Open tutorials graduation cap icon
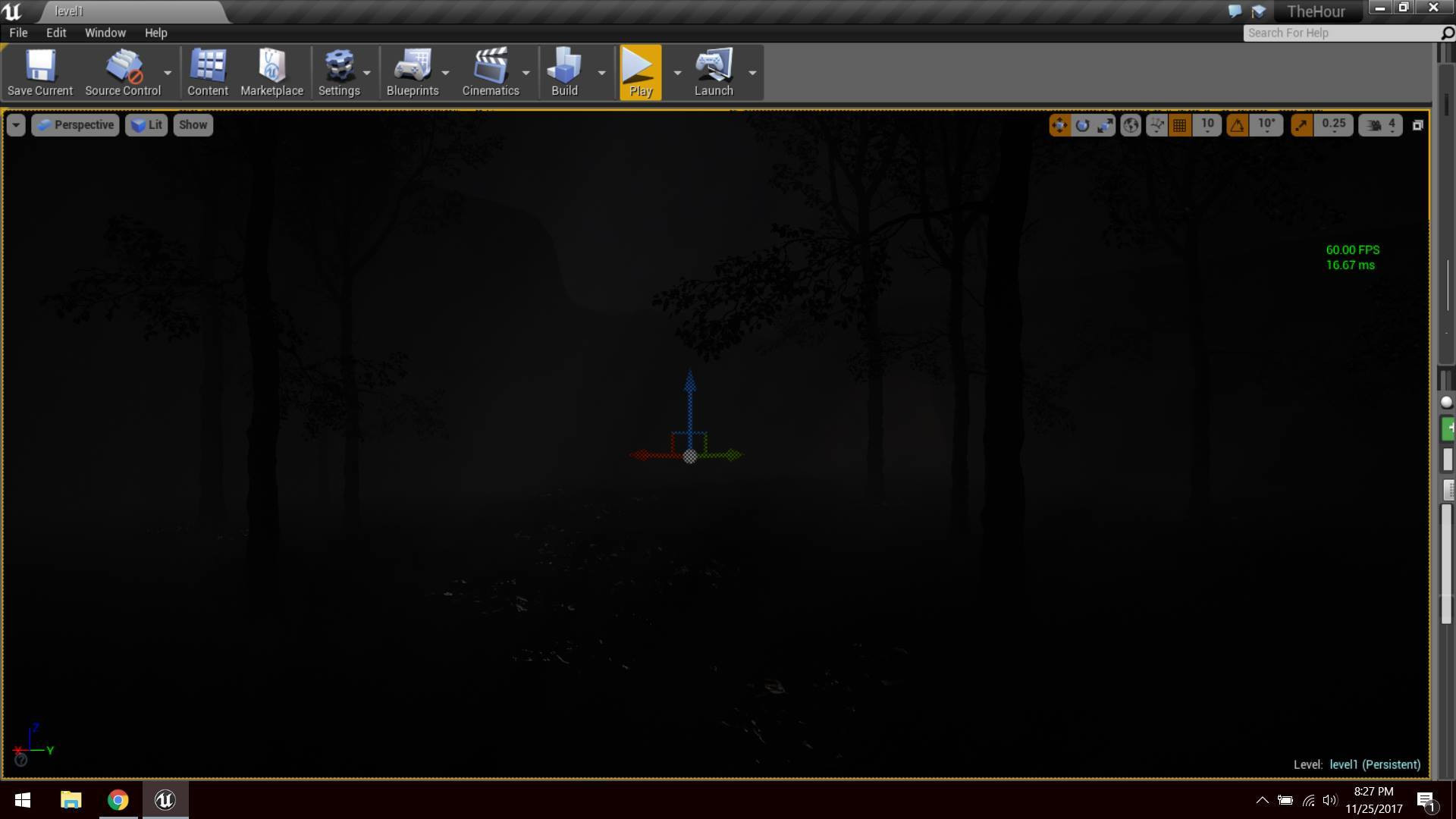 tap(1259, 11)
